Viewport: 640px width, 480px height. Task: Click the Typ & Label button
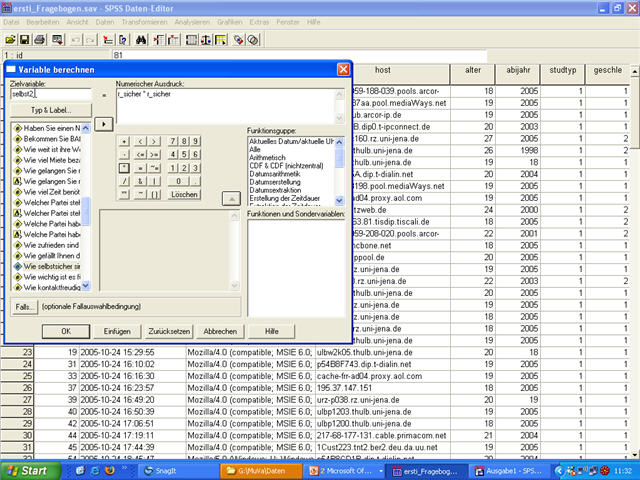point(49,109)
